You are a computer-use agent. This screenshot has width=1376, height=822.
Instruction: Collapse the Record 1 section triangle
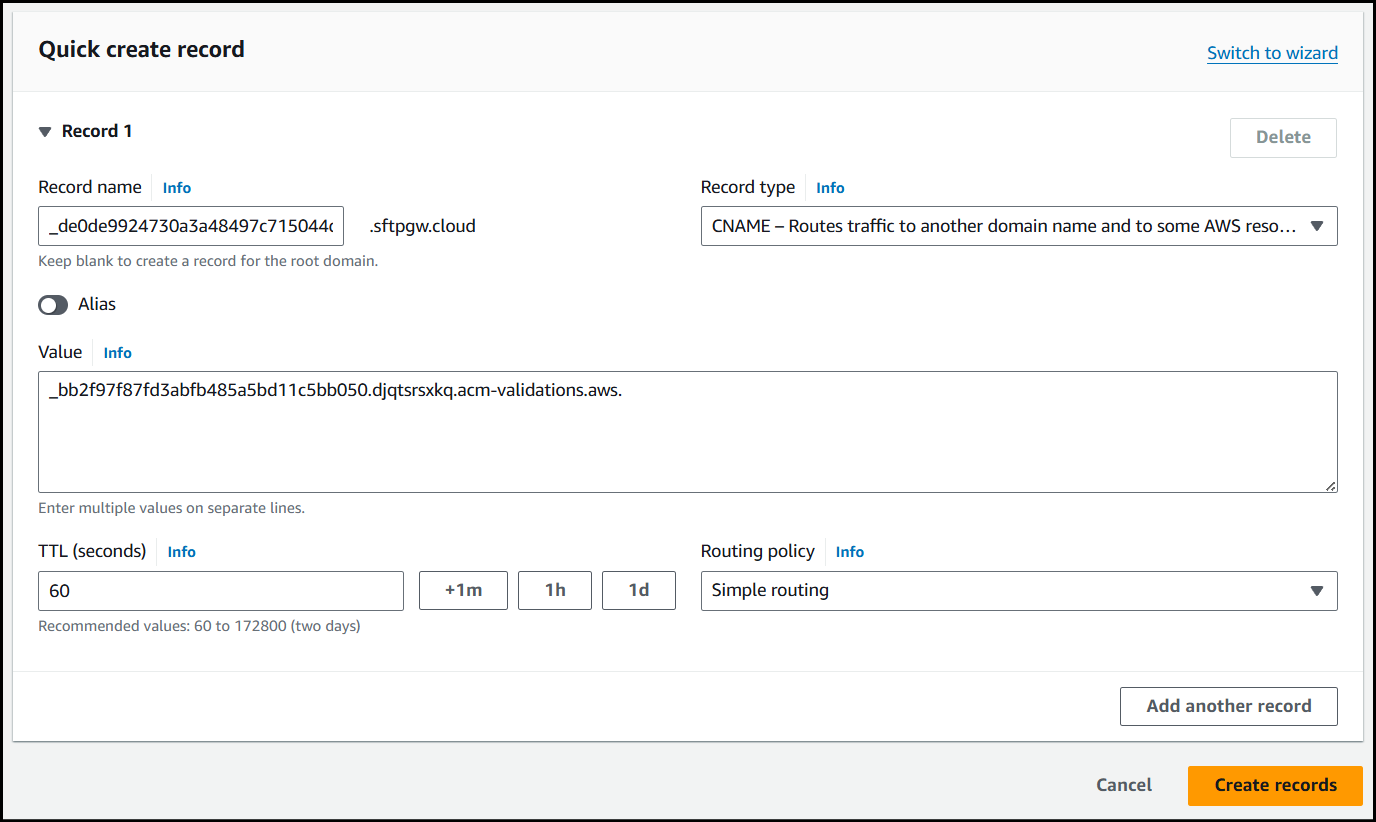(x=44, y=132)
